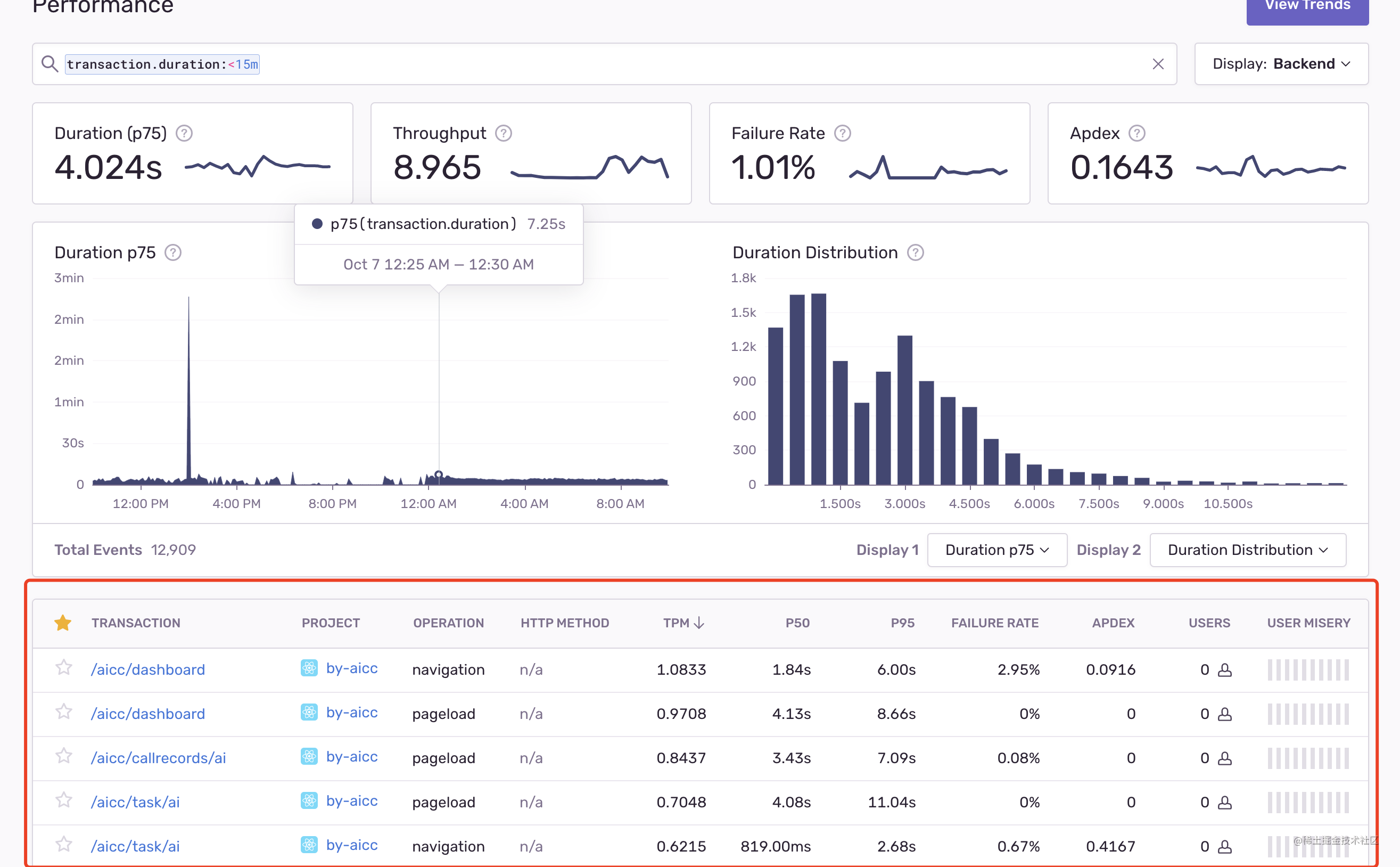Open help icon next to Duration Distribution
Viewport: 1400px width, 867px height.
point(915,252)
